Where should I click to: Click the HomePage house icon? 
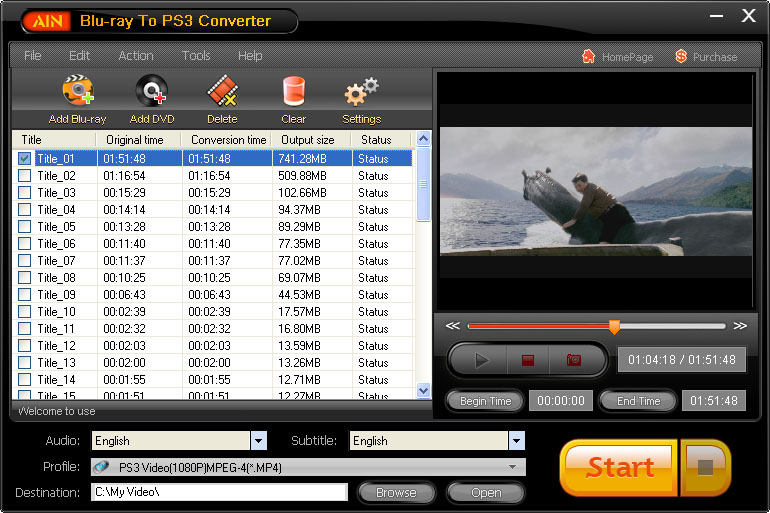click(588, 56)
